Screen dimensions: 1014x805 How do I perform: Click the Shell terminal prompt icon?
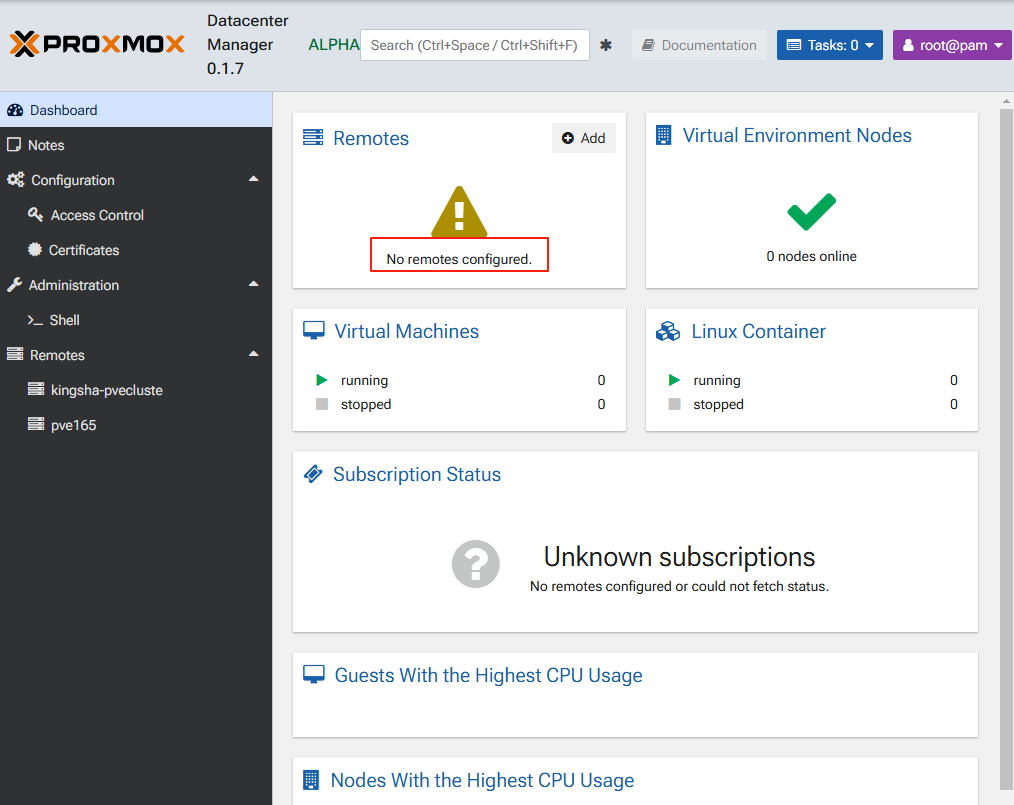[x=35, y=320]
